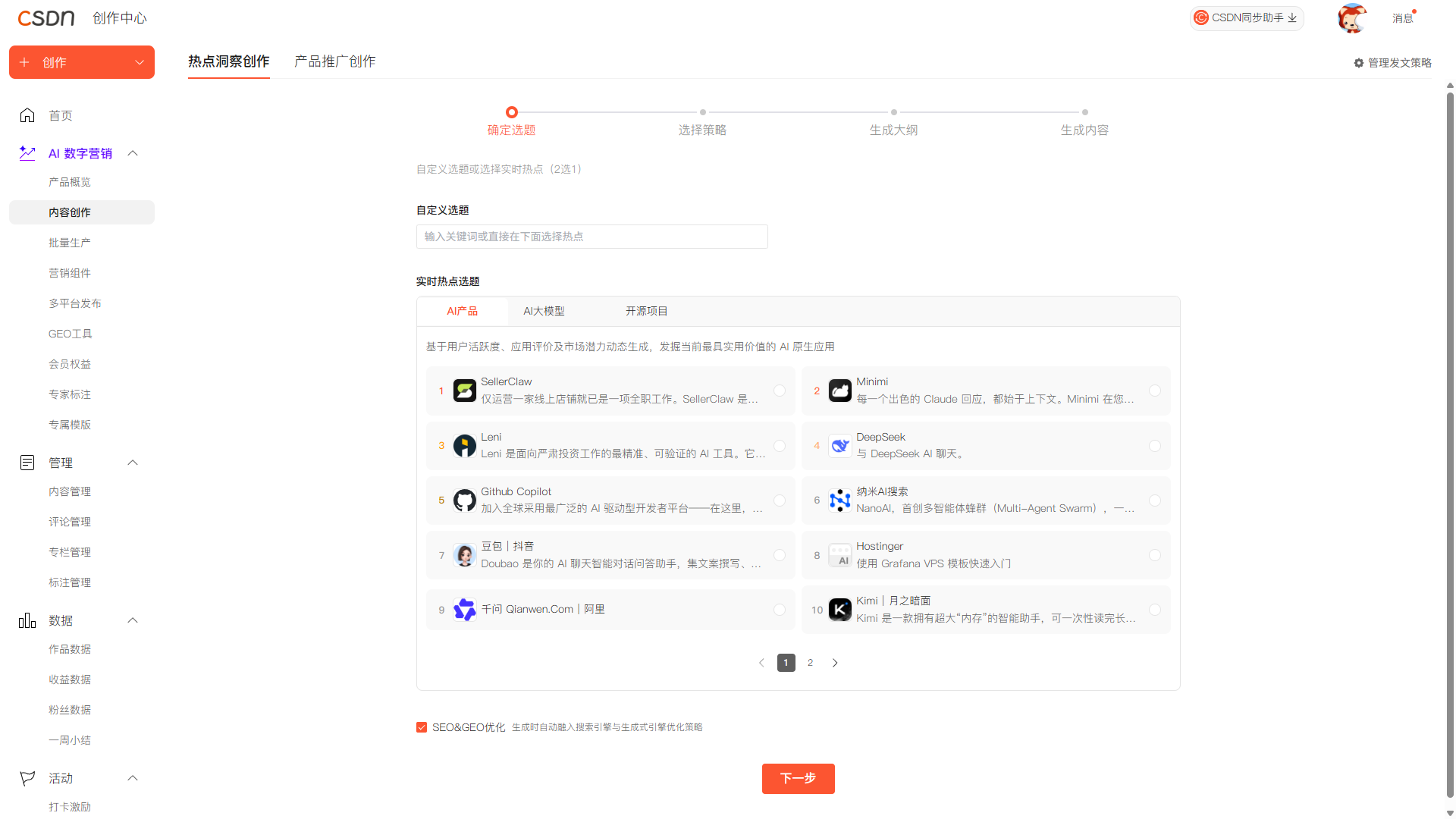Open the 开源项目 tab

[647, 311]
